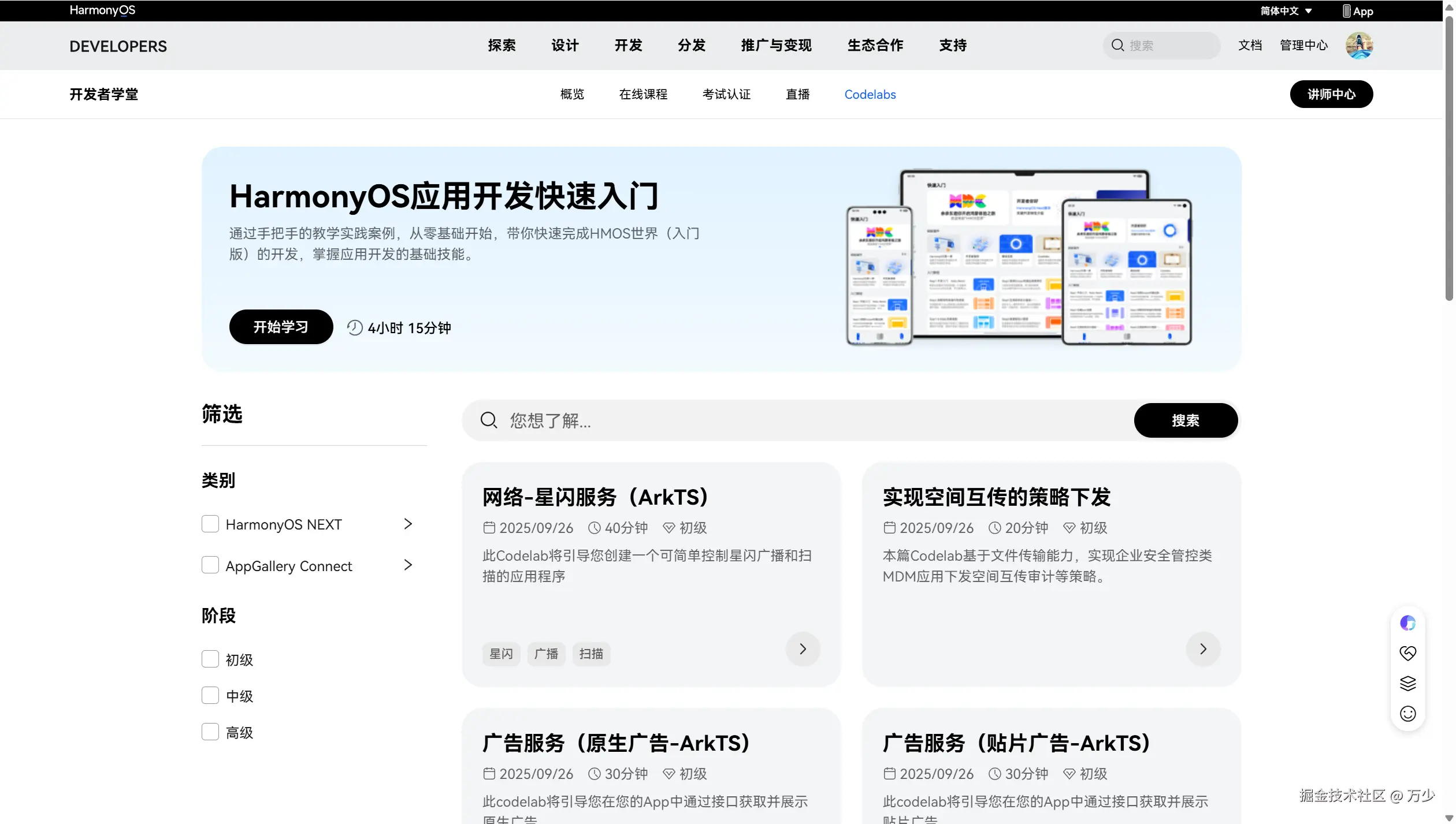The height and width of the screenshot is (824, 1456).
Task: Expand the HarmonyOS NEXT category chevron
Action: [x=408, y=524]
